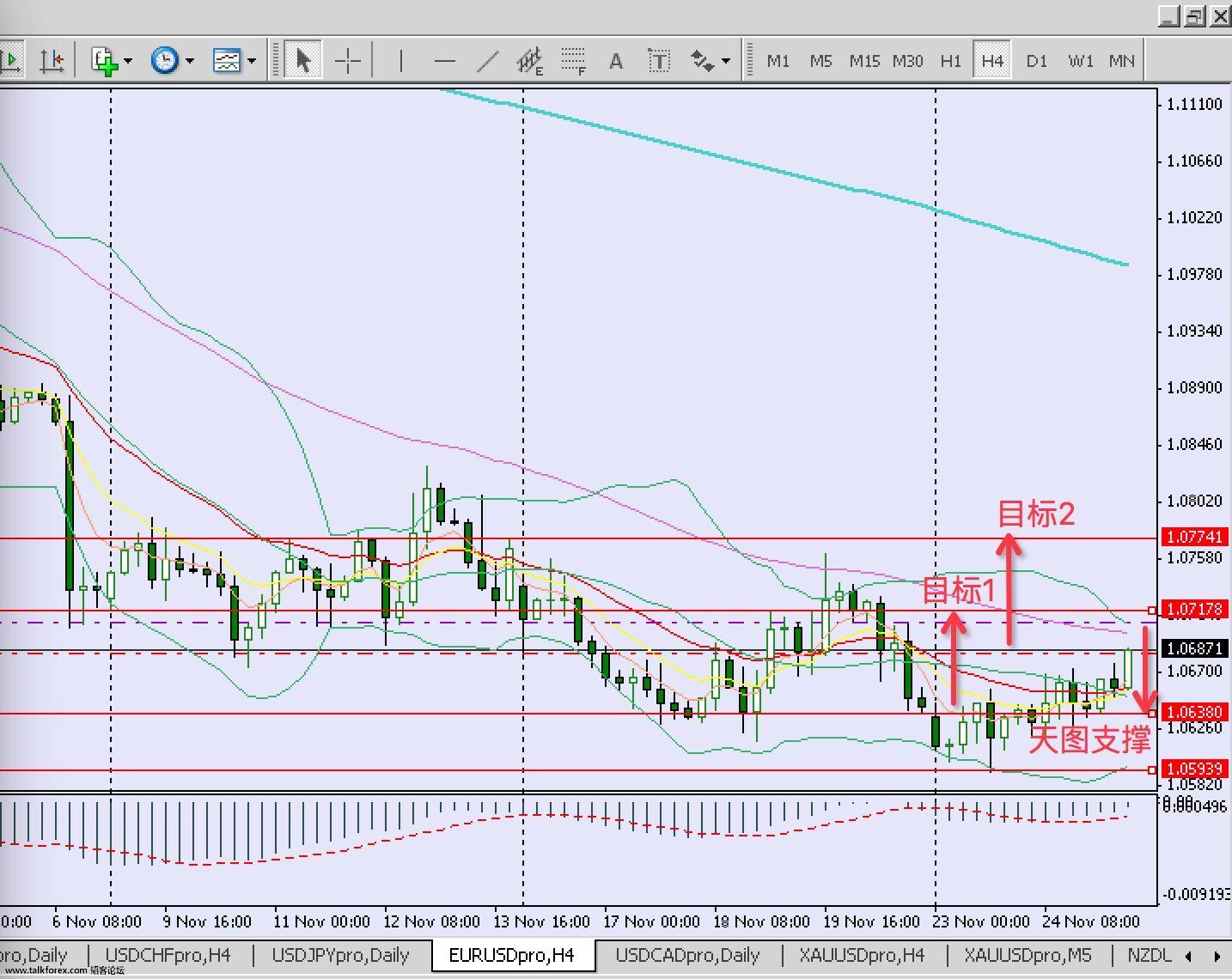
Task: Click the 23 Nov 00:00 date label
Action: [x=982, y=921]
